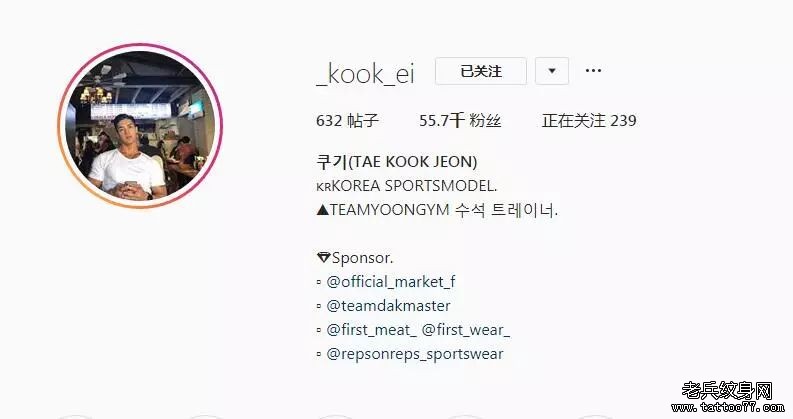Click the 老兵纹身网 watermark logo

click(x=727, y=391)
